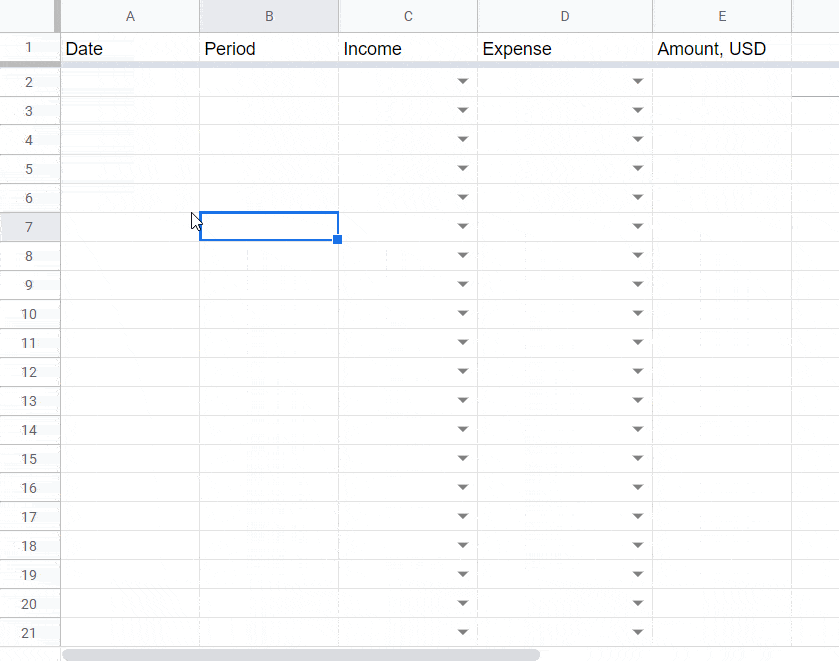Viewport: 839px width, 661px height.
Task: Select column B header
Action: tap(269, 16)
